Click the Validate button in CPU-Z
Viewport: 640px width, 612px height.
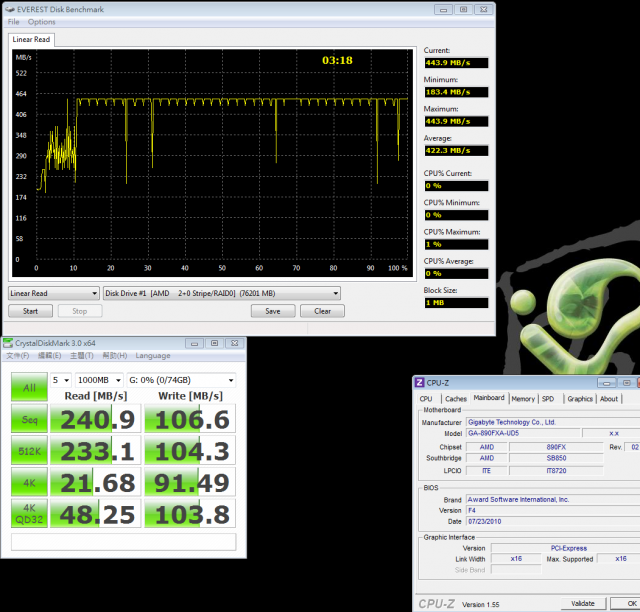(x=583, y=603)
